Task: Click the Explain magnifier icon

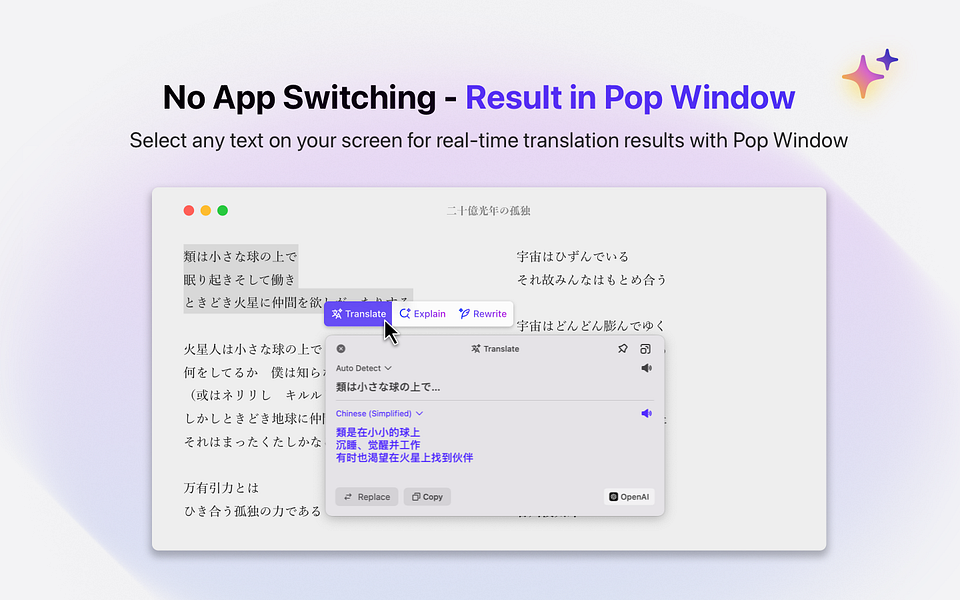Action: click(405, 313)
